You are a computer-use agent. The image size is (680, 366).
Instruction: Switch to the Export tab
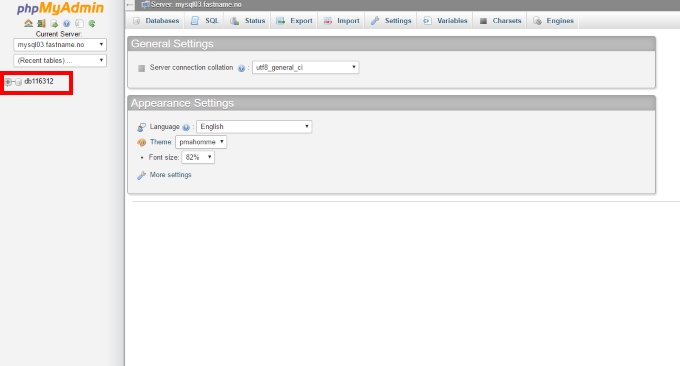(294, 21)
